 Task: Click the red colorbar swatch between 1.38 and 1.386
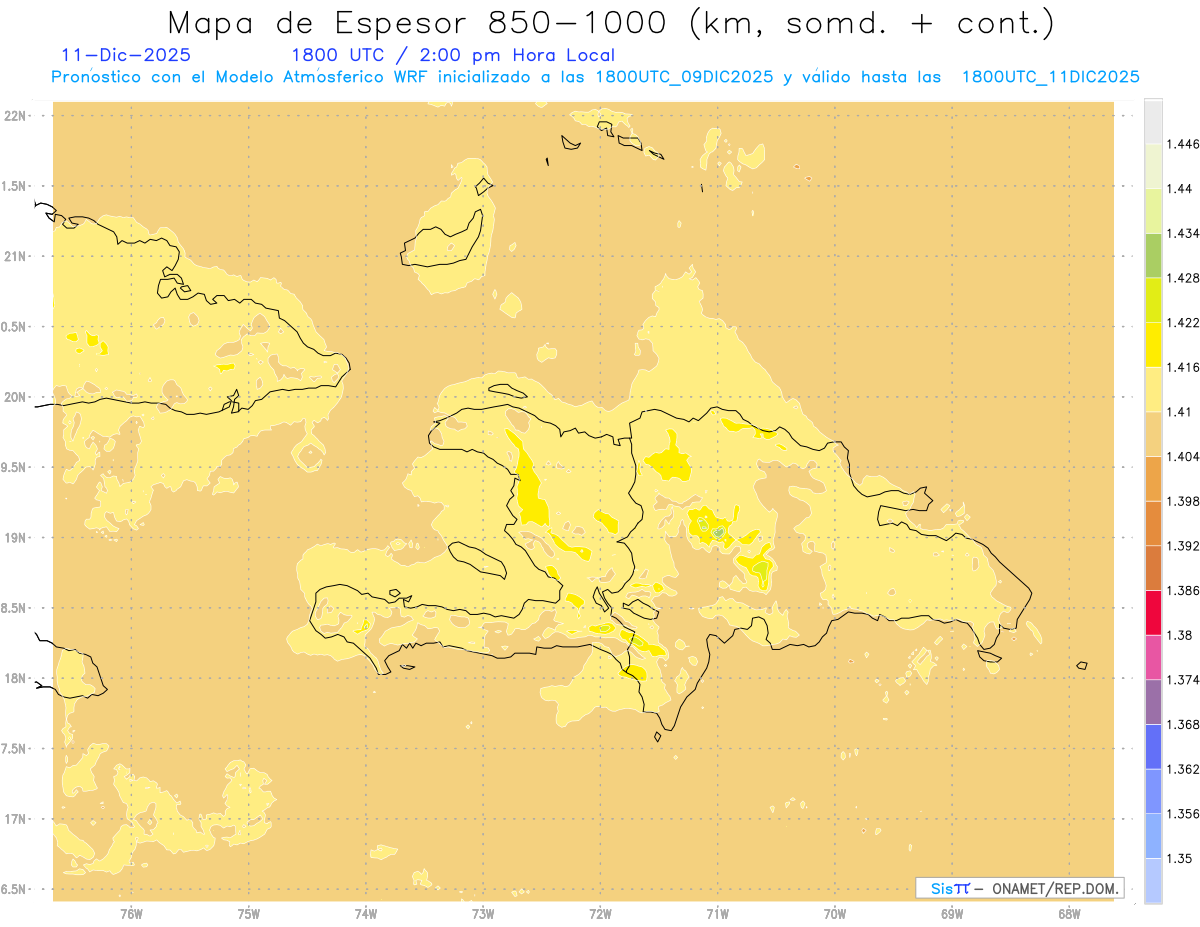pos(1153,612)
